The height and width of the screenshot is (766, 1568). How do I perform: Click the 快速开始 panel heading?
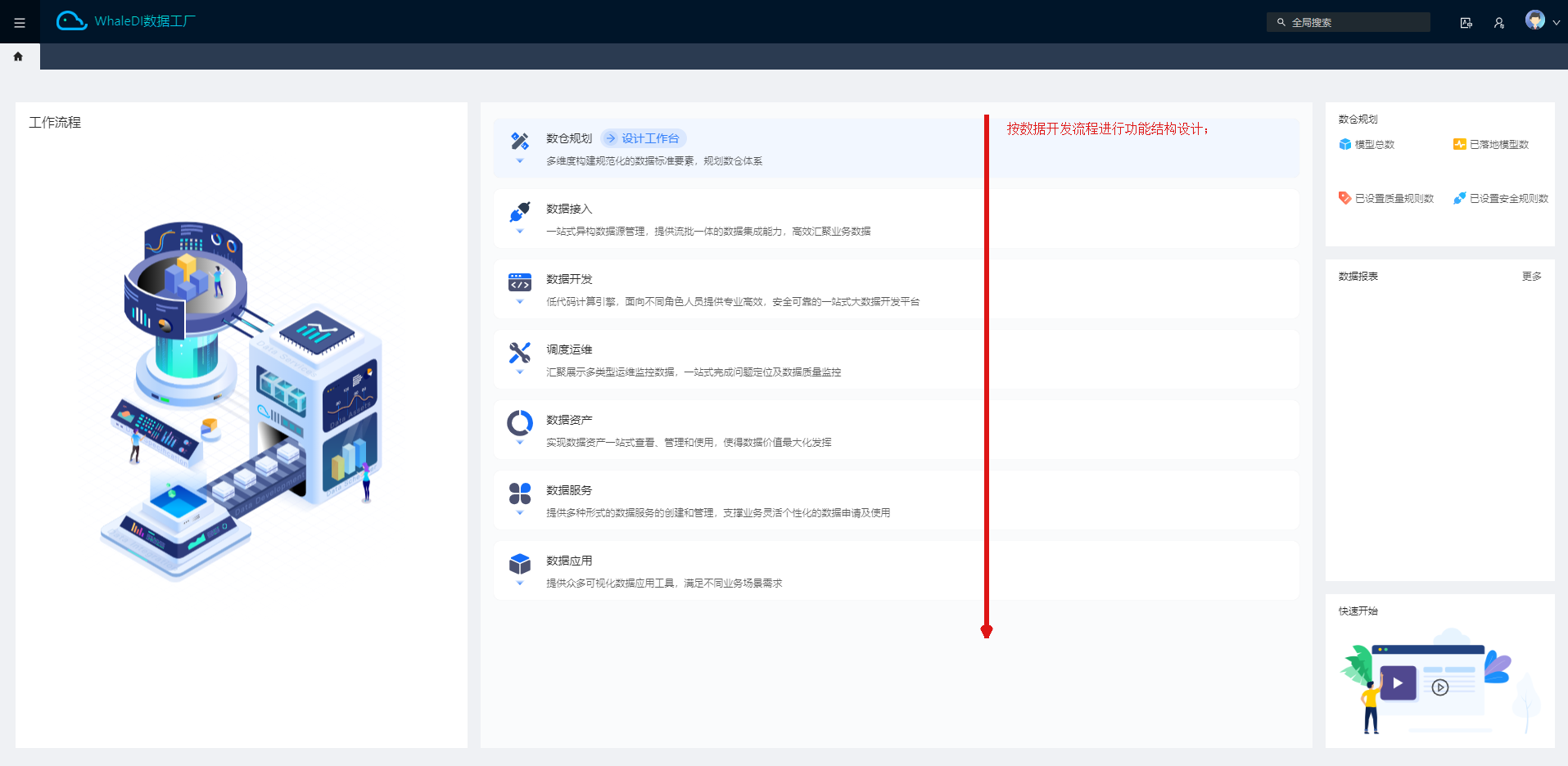(1358, 611)
